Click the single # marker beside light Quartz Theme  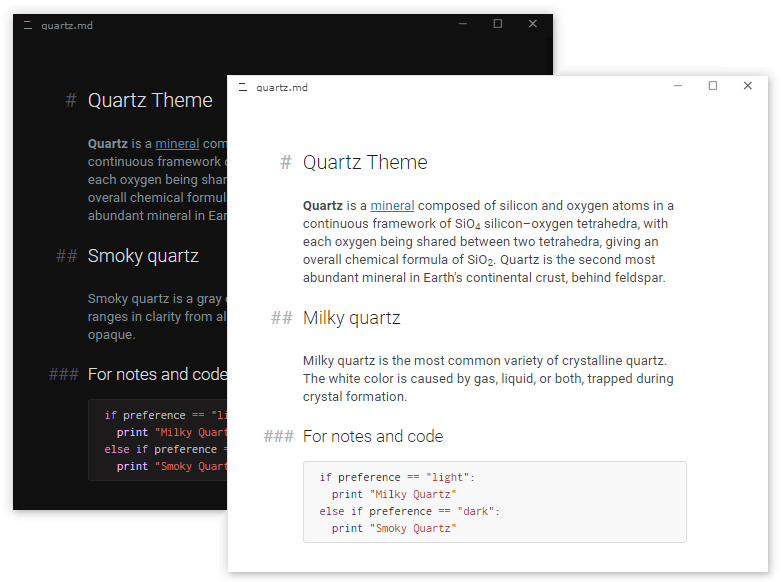coord(285,162)
